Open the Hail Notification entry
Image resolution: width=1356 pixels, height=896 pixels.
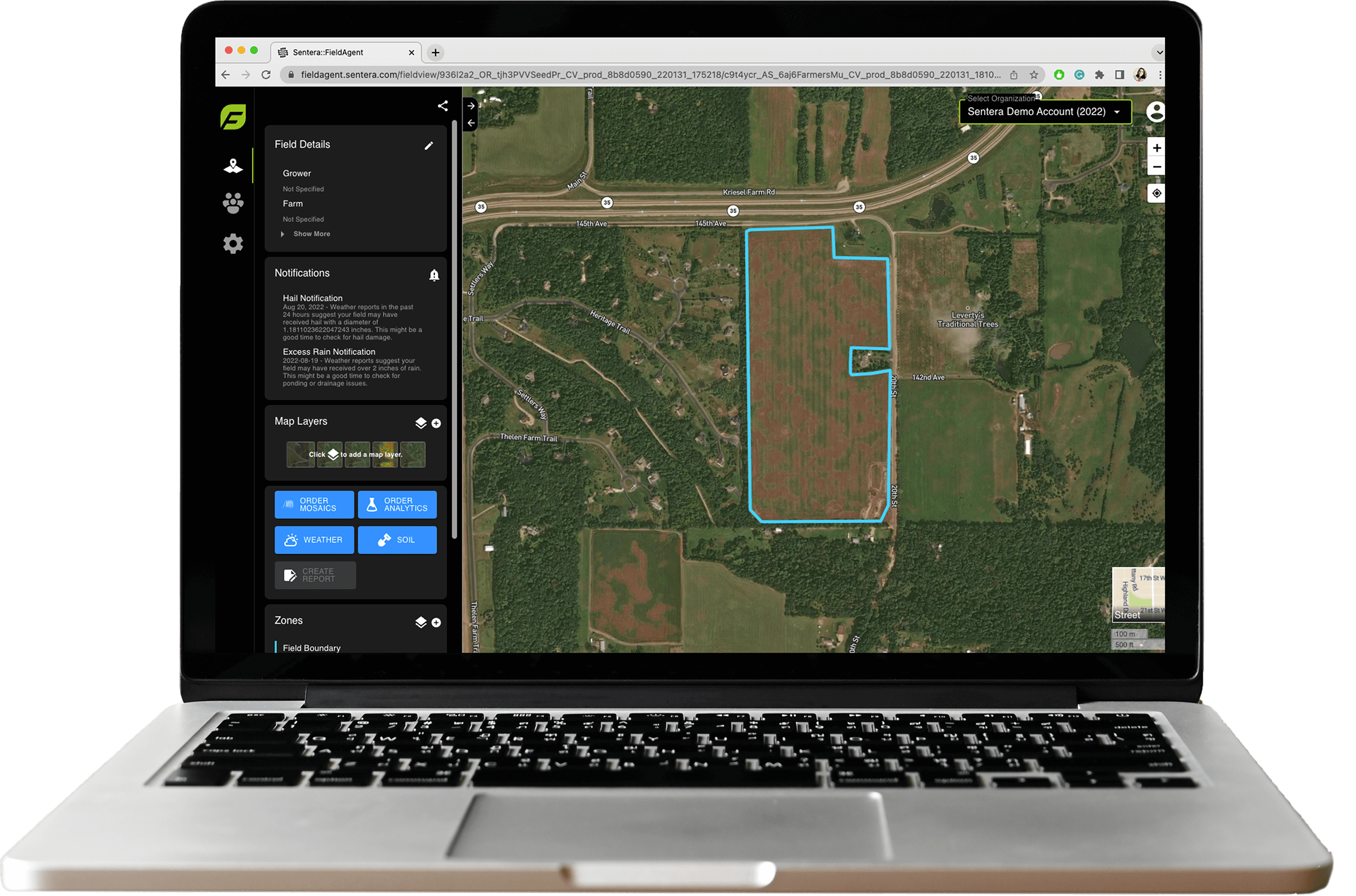click(353, 317)
